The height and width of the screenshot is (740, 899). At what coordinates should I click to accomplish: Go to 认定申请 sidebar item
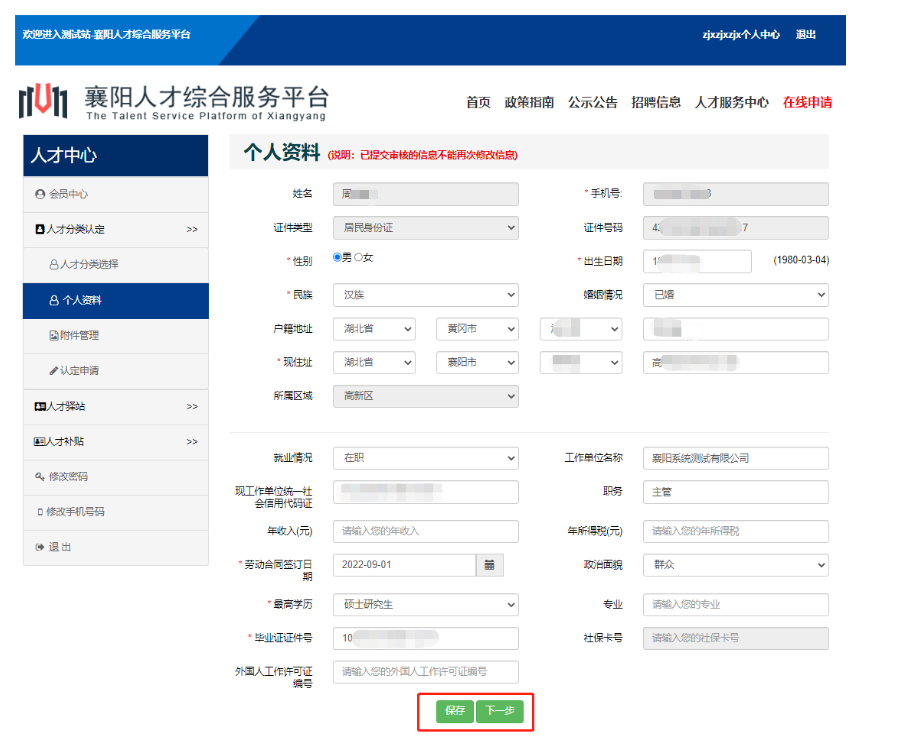pyautogui.click(x=80, y=371)
